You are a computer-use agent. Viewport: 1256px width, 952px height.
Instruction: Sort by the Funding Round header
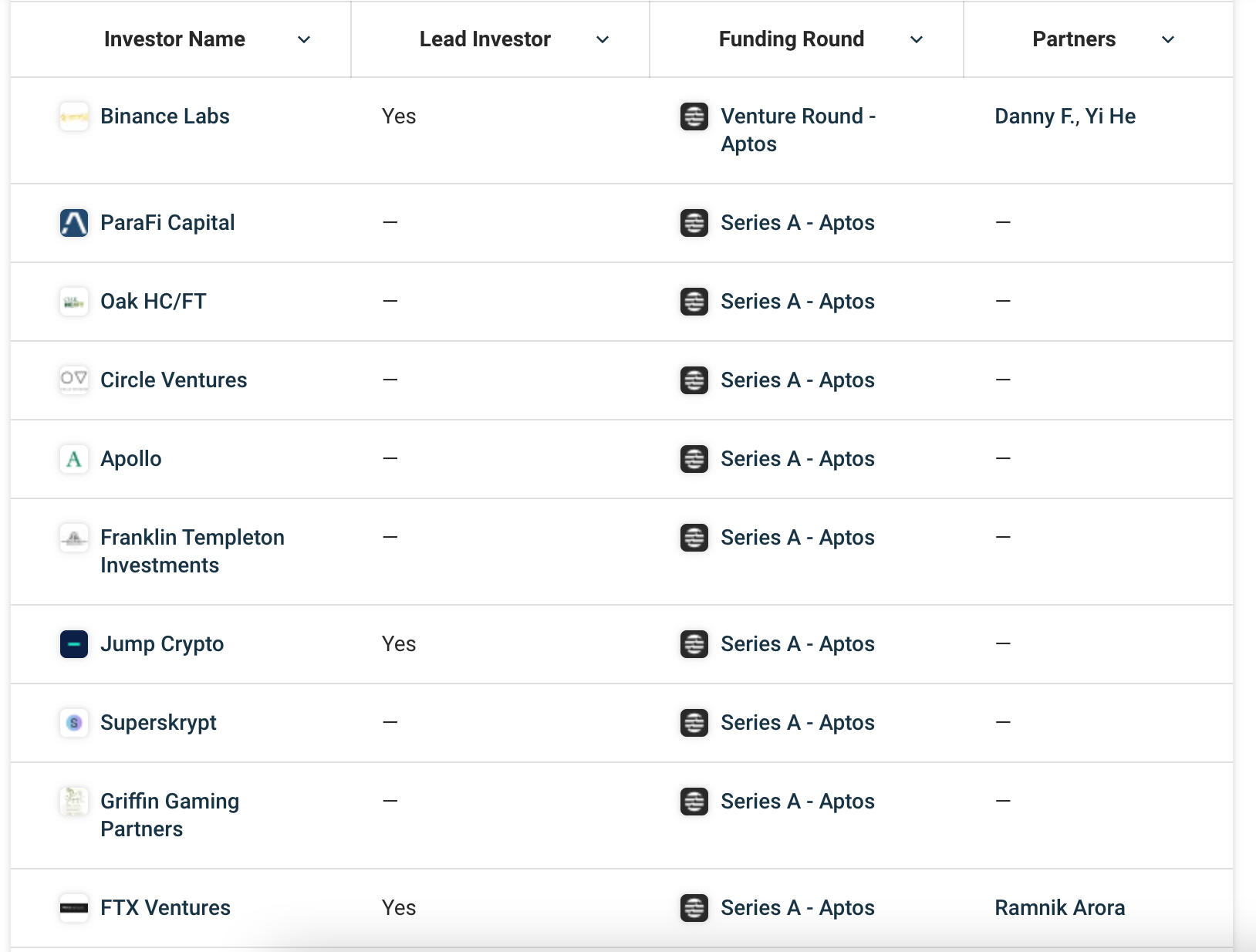(792, 39)
